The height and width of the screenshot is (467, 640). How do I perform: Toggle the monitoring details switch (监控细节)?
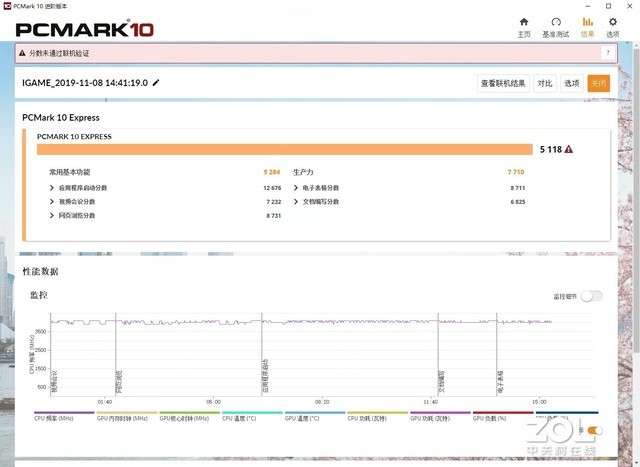point(591,296)
